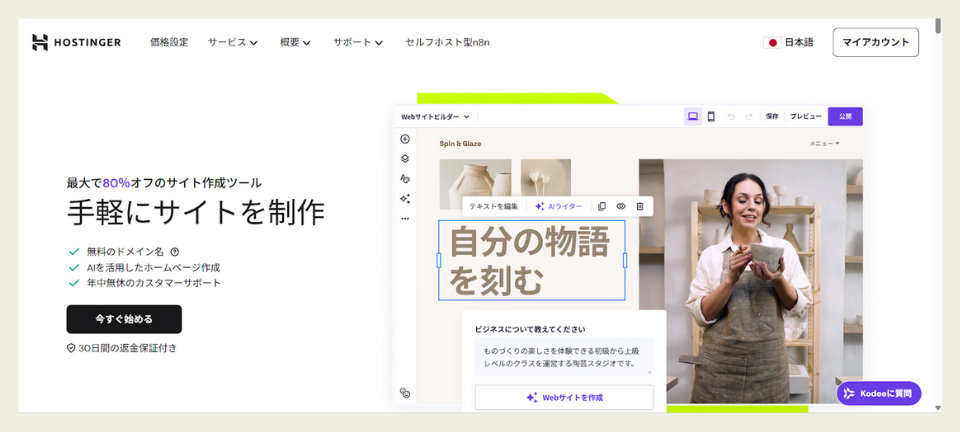
Task: Open the メニュー dropdown in site preview
Action: pos(824,144)
